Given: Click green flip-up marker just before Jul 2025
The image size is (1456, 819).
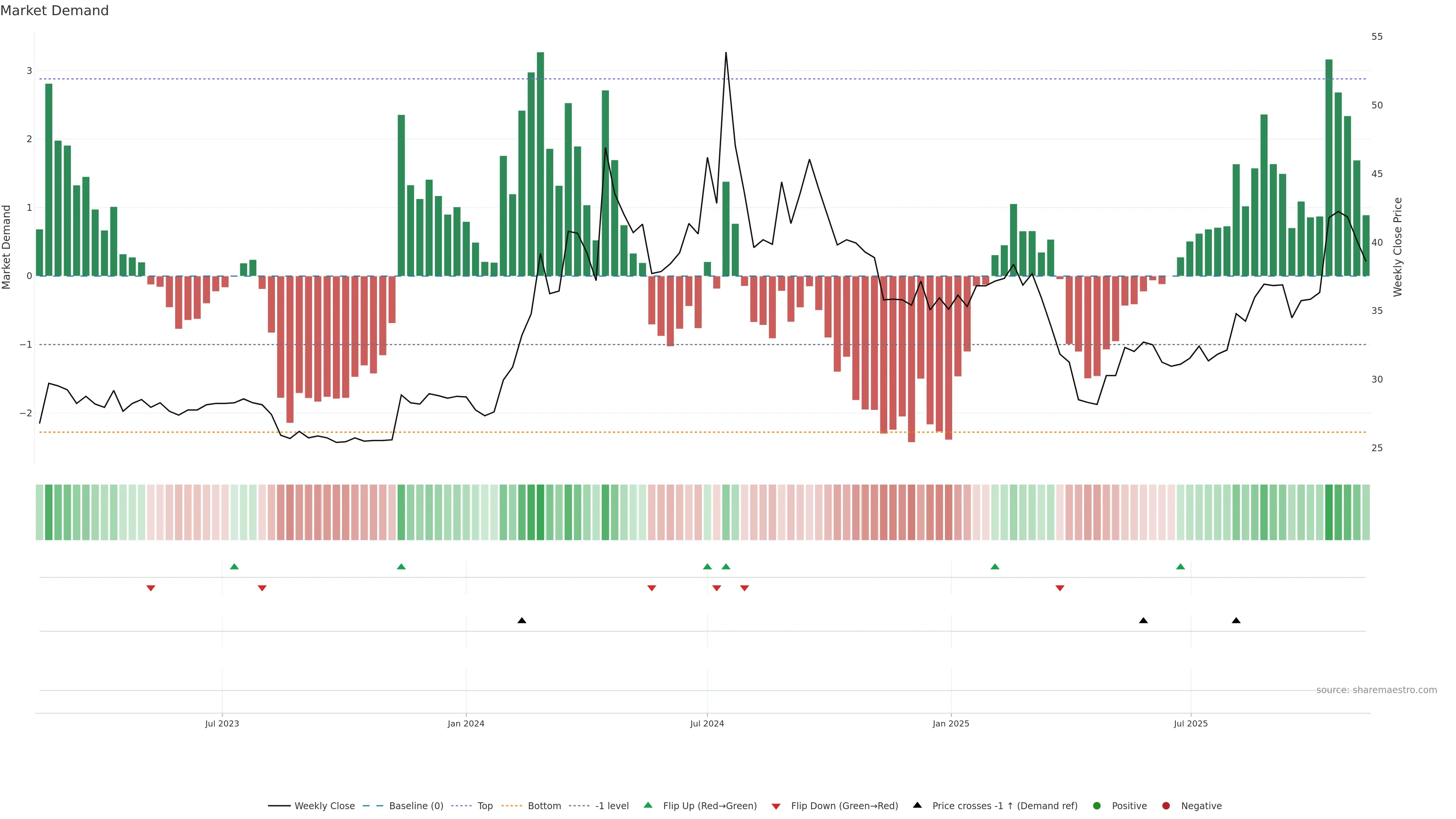Looking at the screenshot, I should click(x=1180, y=567).
